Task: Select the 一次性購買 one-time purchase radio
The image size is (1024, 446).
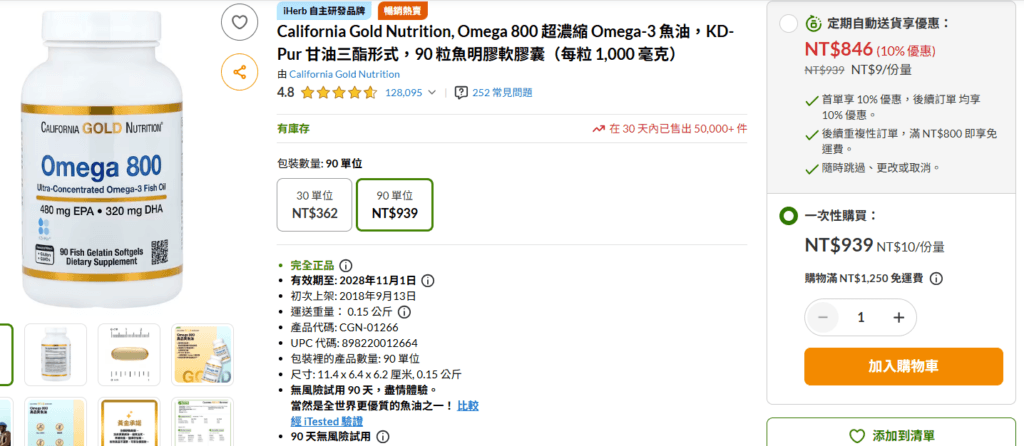Action: [787, 216]
